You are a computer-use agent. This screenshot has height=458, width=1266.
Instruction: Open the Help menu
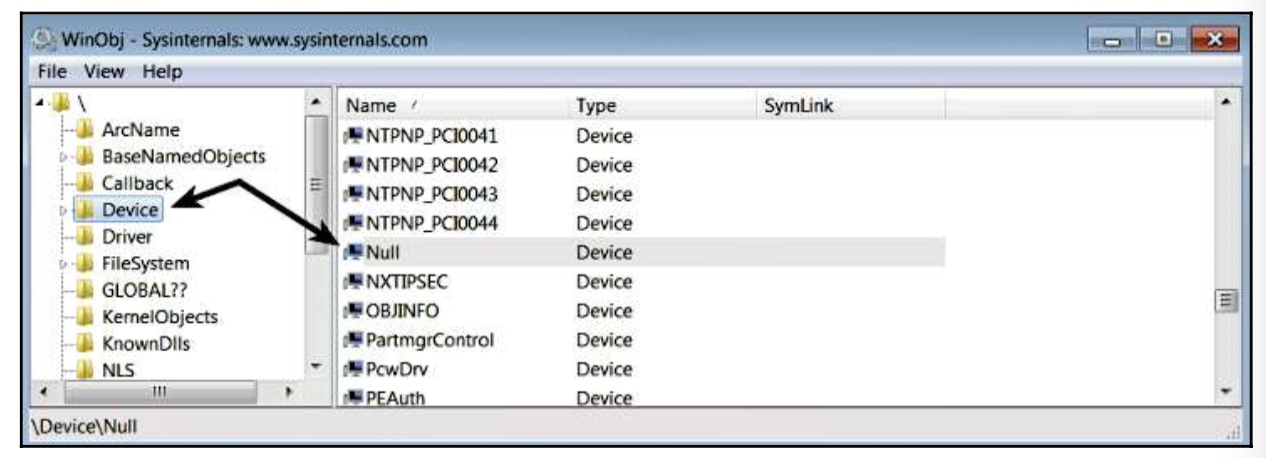coord(161,72)
